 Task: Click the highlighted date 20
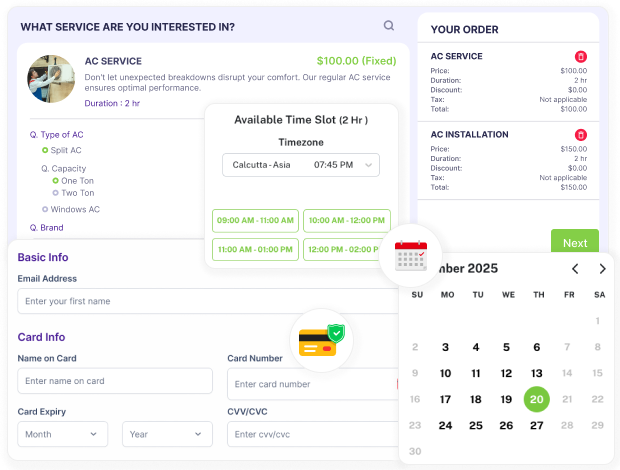537,399
